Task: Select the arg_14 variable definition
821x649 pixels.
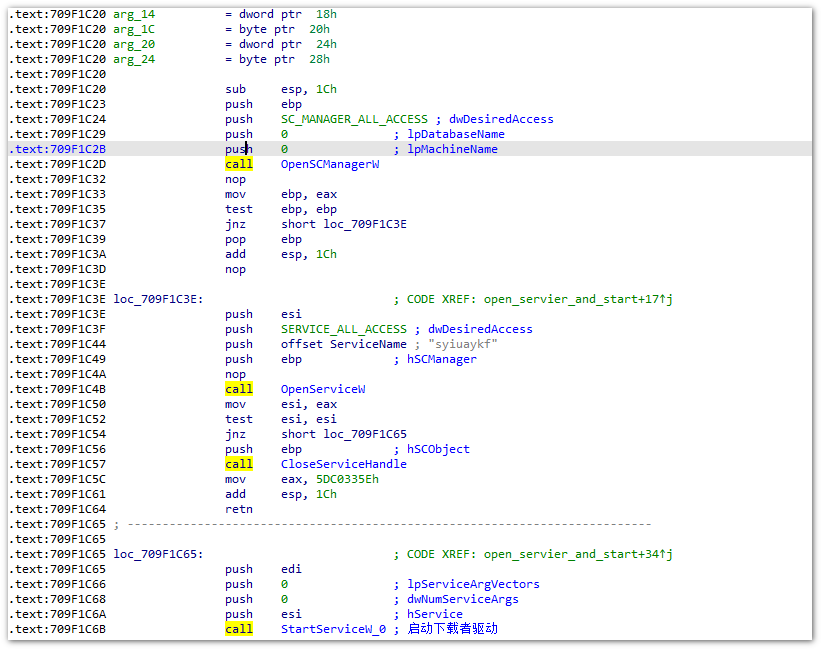Action: click(134, 14)
